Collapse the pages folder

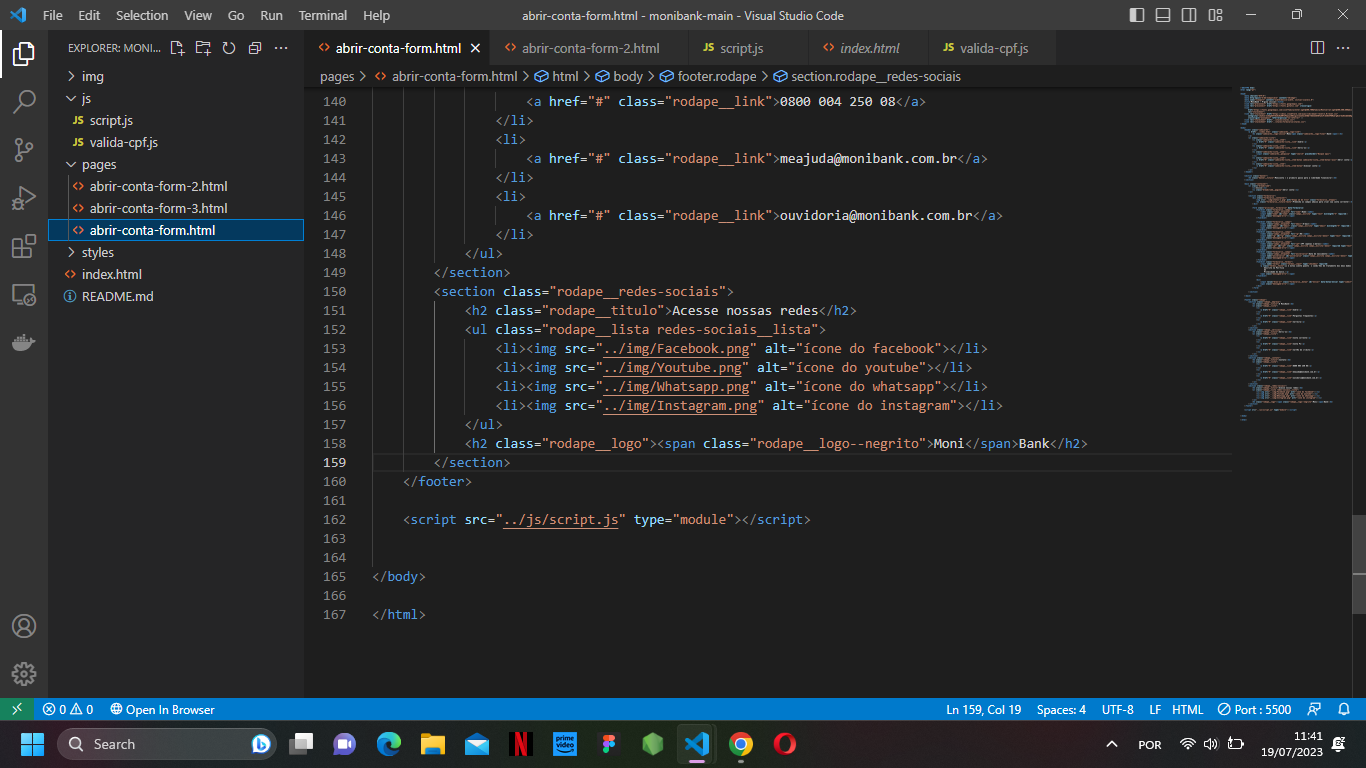(176, 164)
